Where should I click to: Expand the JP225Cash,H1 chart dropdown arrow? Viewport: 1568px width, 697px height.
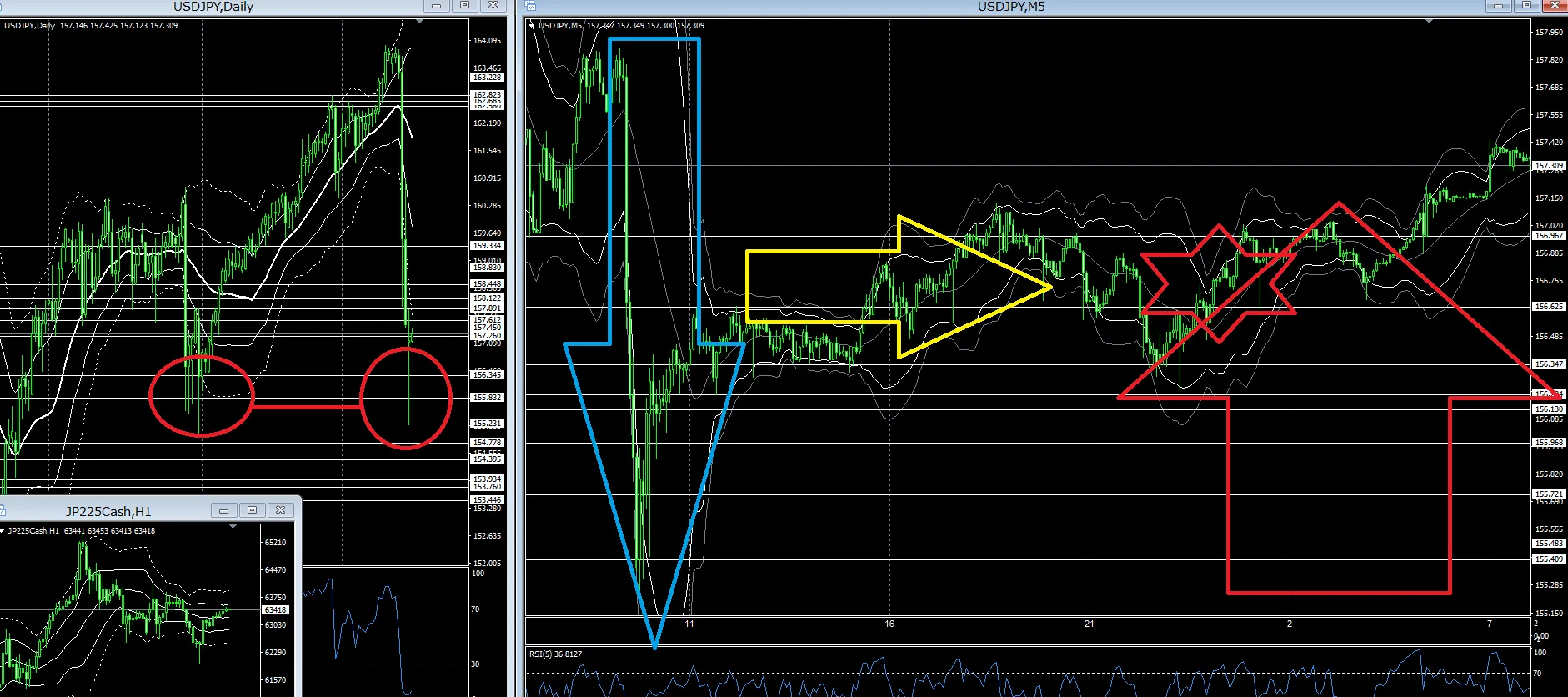pos(3,530)
